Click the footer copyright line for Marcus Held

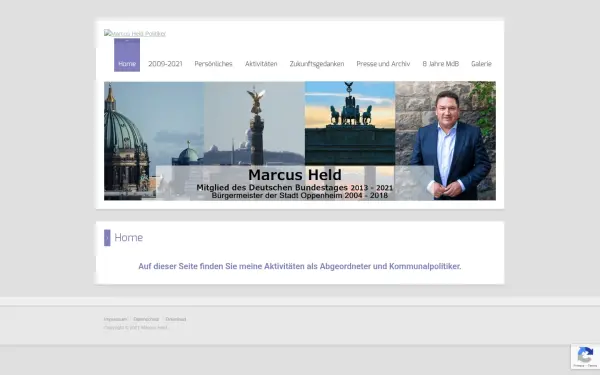135,328
